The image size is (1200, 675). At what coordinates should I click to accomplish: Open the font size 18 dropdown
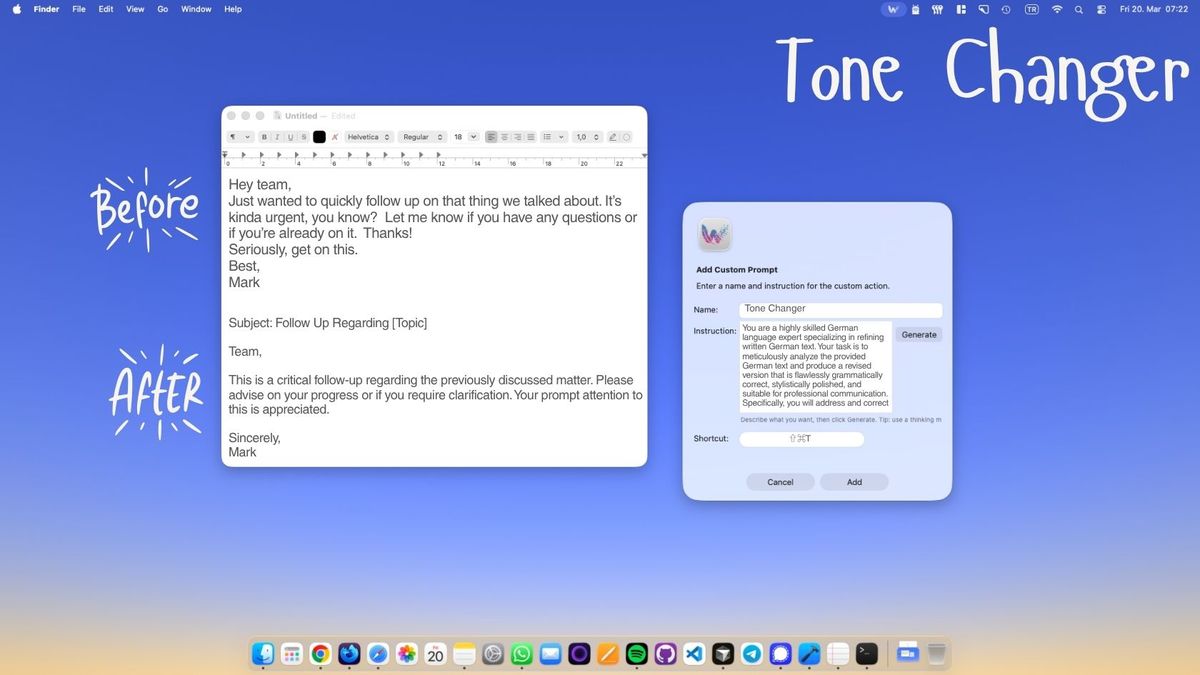464,137
